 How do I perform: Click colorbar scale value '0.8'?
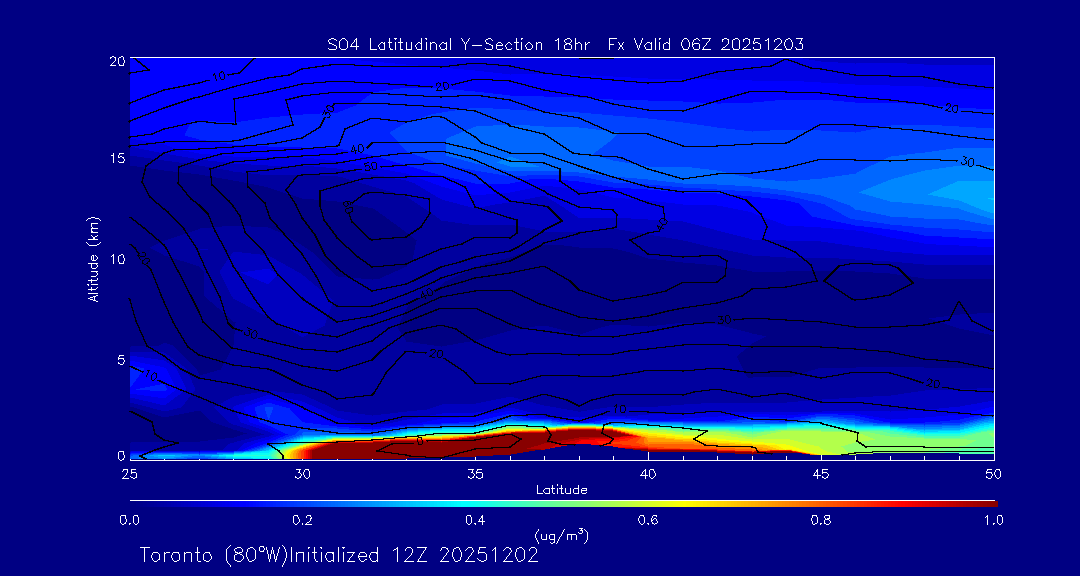click(x=821, y=520)
